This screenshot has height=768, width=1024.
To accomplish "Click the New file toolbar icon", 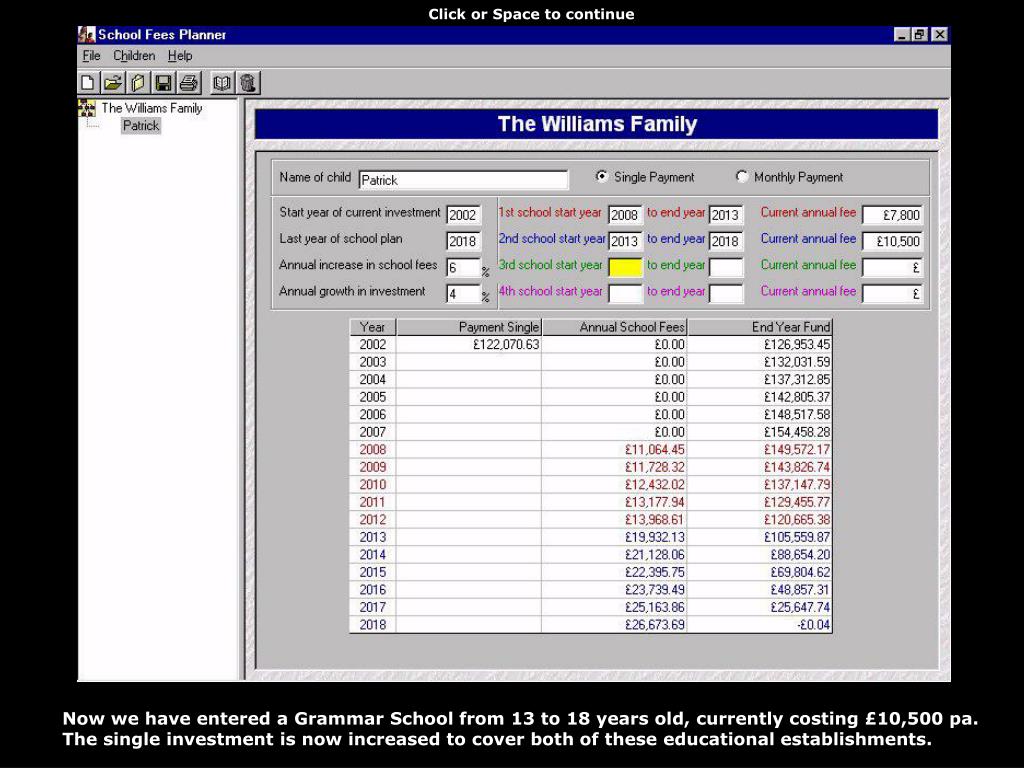I will (x=88, y=83).
